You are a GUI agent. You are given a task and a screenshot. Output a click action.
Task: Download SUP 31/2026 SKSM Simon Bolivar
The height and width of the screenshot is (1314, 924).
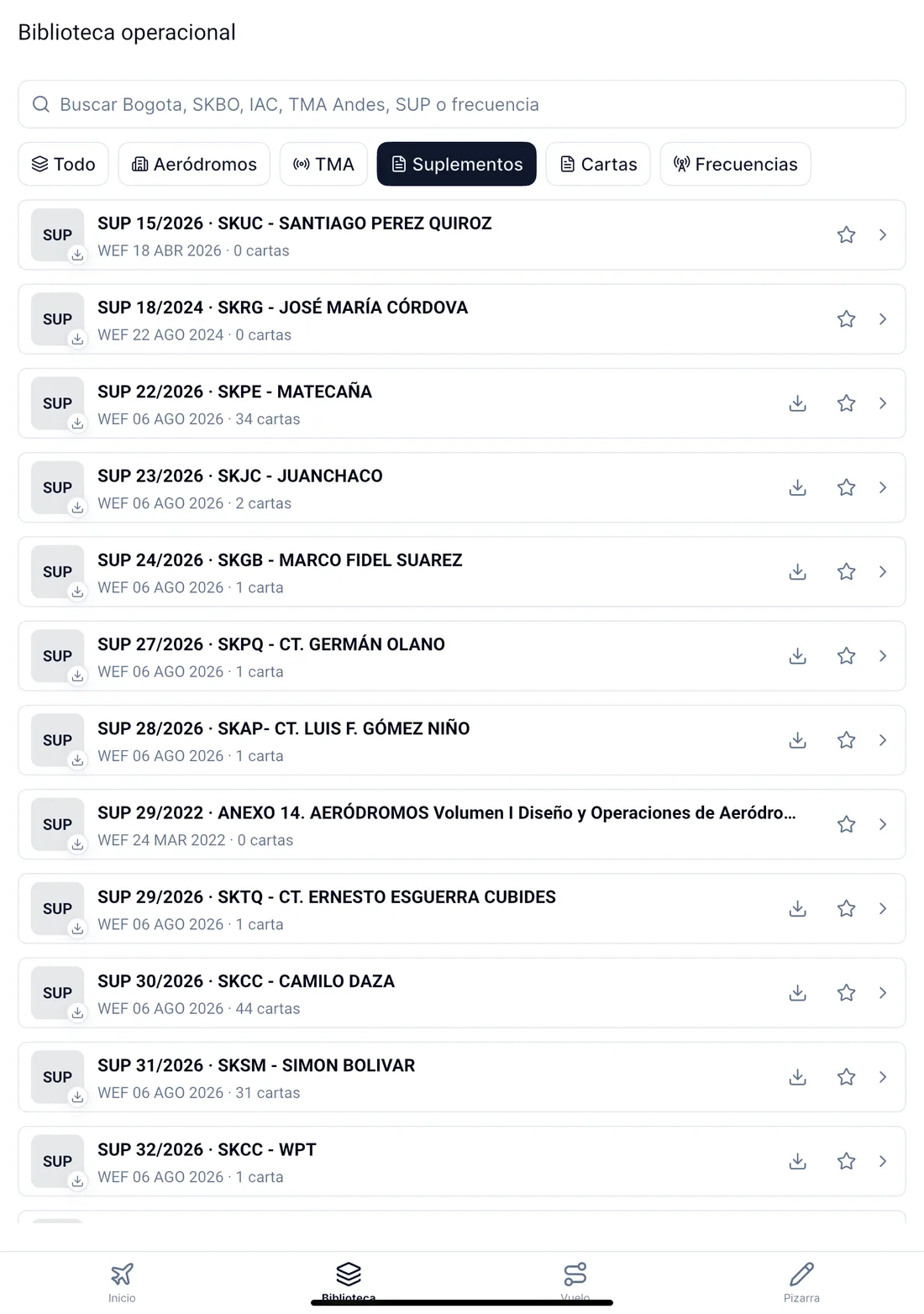tap(798, 1077)
